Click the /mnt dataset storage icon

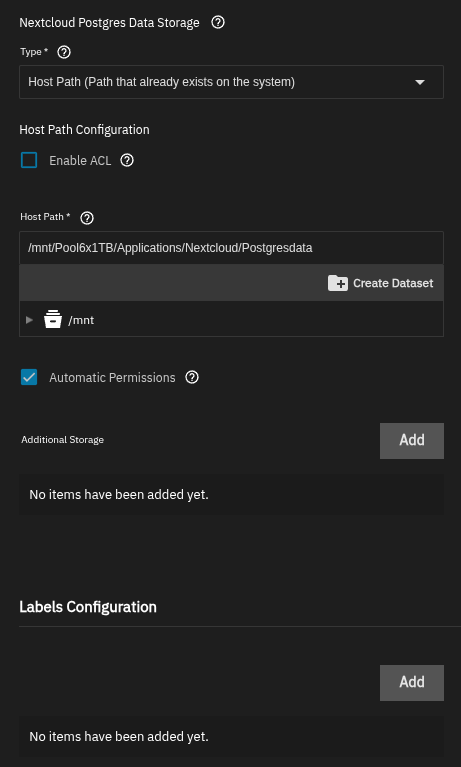53,319
